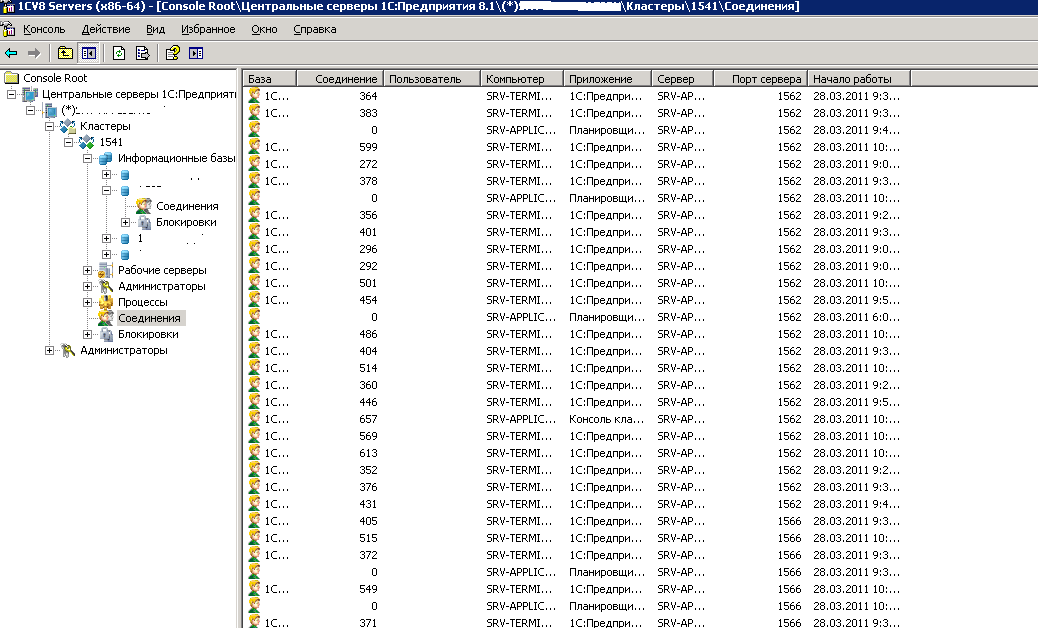1038x628 pixels.
Task: Open the Вид menu
Action: 156,29
